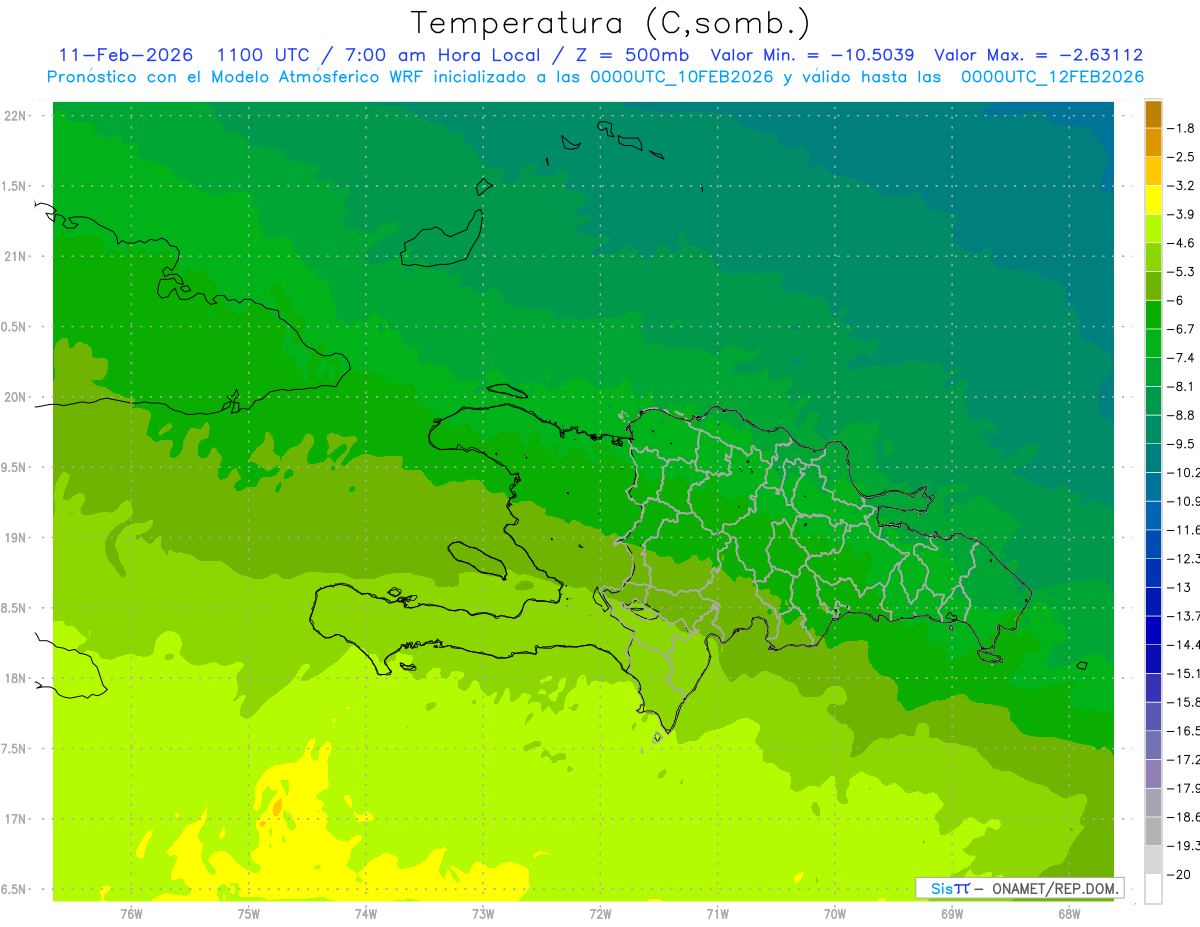Click the '-8.8' colorbar label
This screenshot has width=1200, height=927.
click(x=1182, y=415)
